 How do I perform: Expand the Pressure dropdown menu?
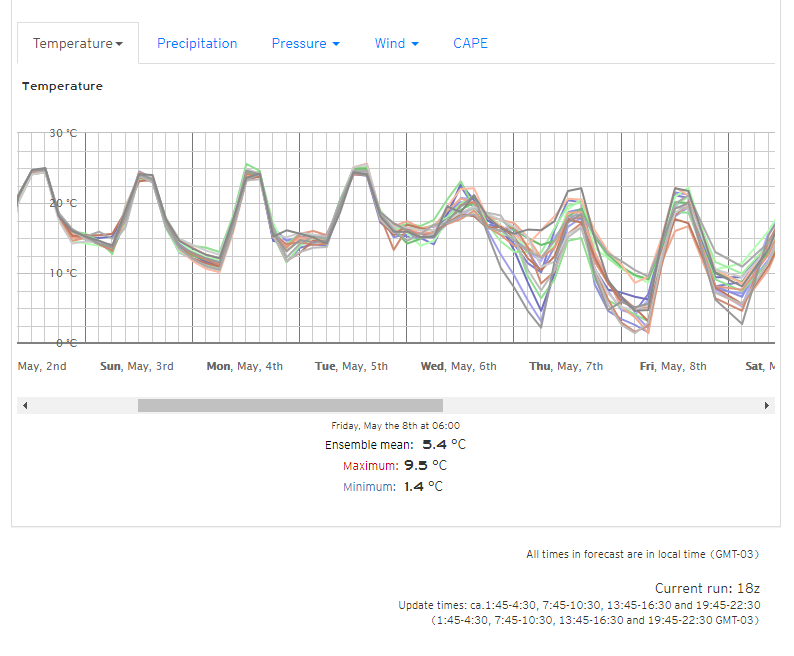pyautogui.click(x=305, y=44)
